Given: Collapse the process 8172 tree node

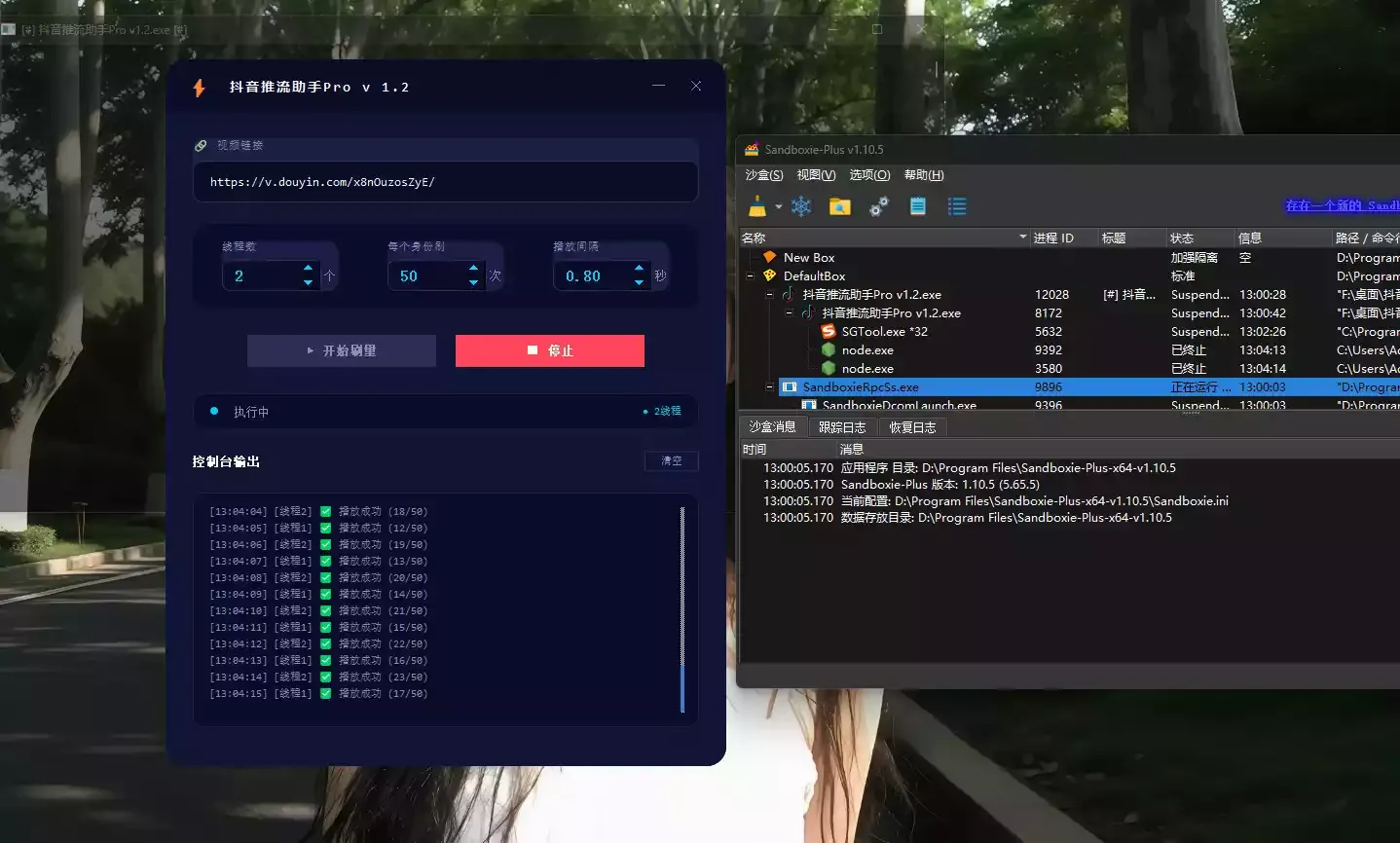Looking at the screenshot, I should click(x=789, y=312).
